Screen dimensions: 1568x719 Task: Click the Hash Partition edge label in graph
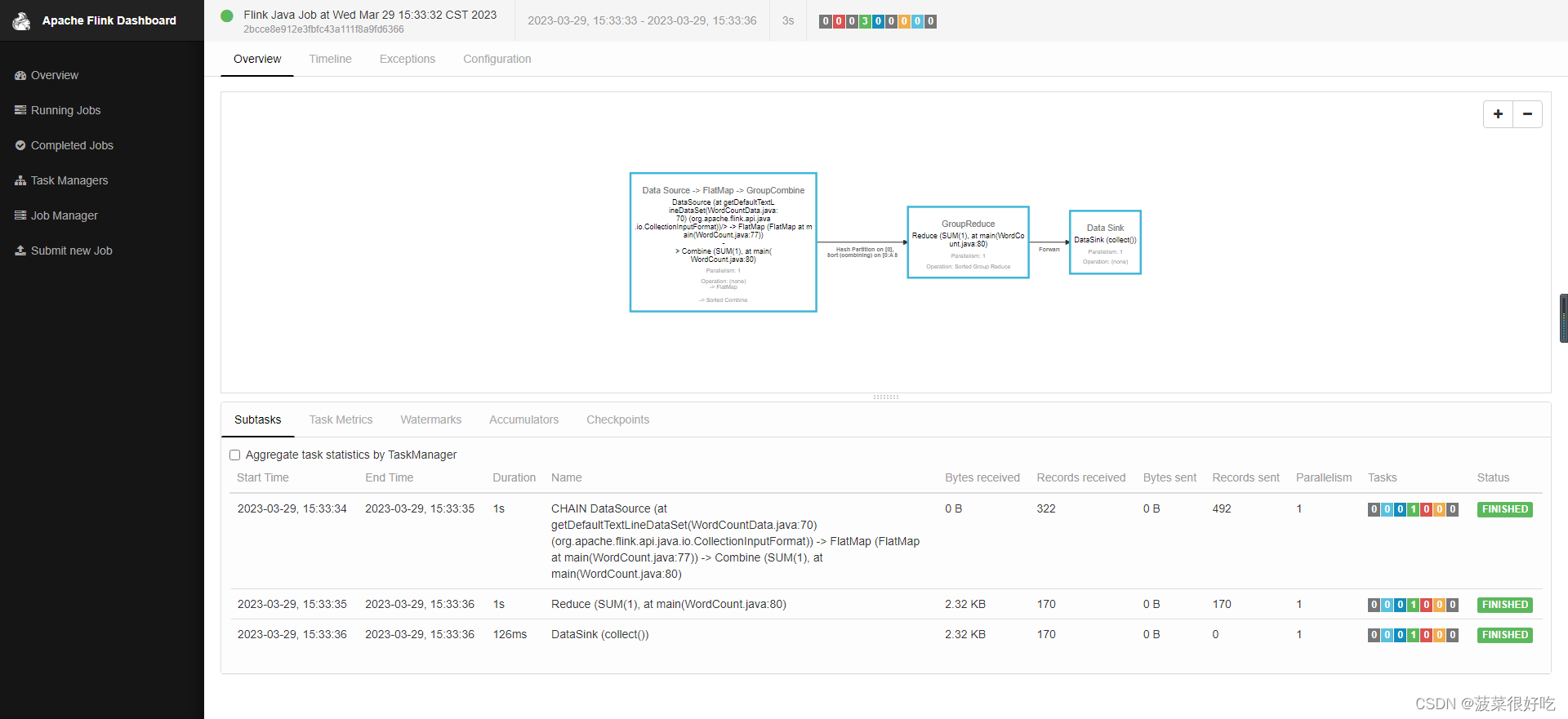pos(862,252)
